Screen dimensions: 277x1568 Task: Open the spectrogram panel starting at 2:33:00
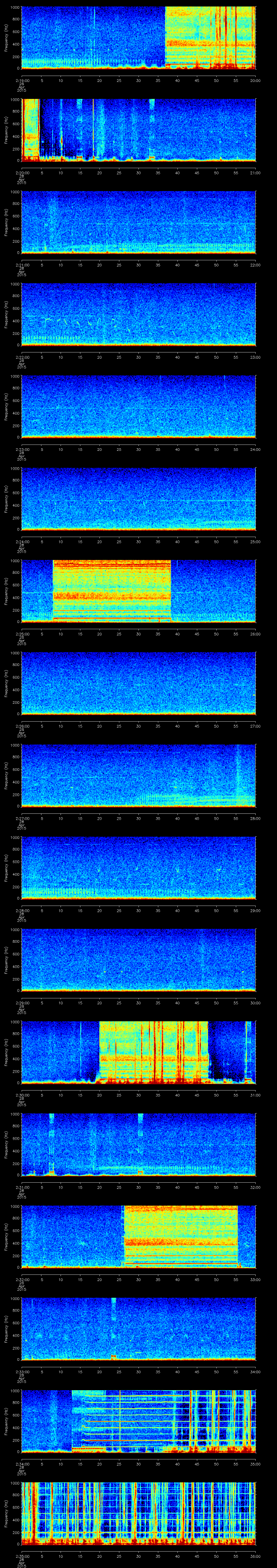[139, 1329]
